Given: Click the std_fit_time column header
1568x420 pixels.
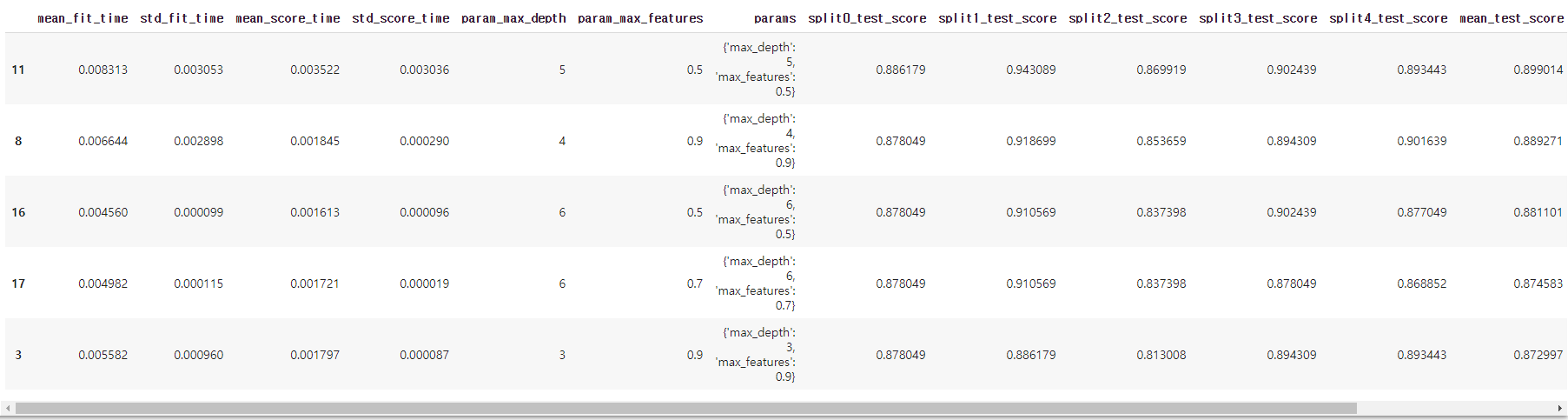Looking at the screenshot, I should click(x=182, y=18).
